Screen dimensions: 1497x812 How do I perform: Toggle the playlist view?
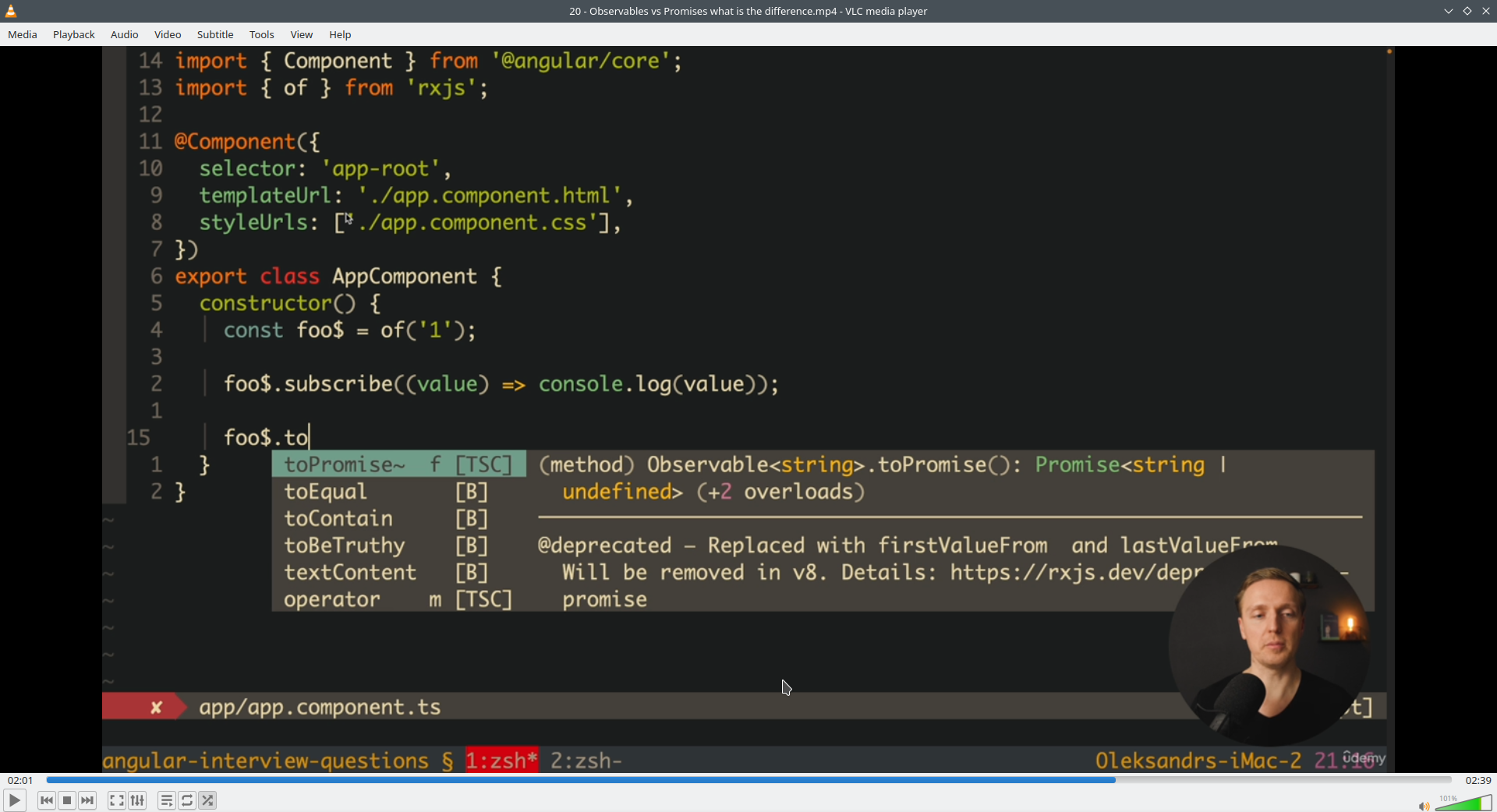[x=167, y=800]
